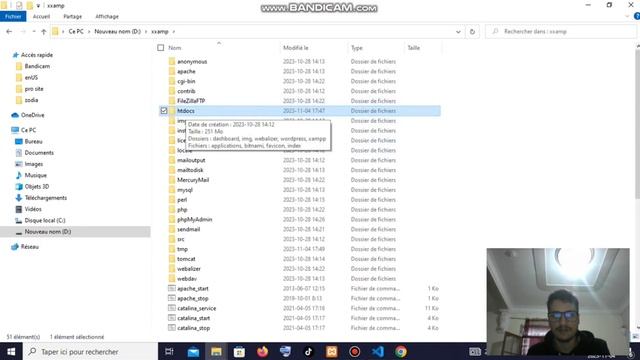
Task: Select the perl folder
Action: tap(182, 200)
